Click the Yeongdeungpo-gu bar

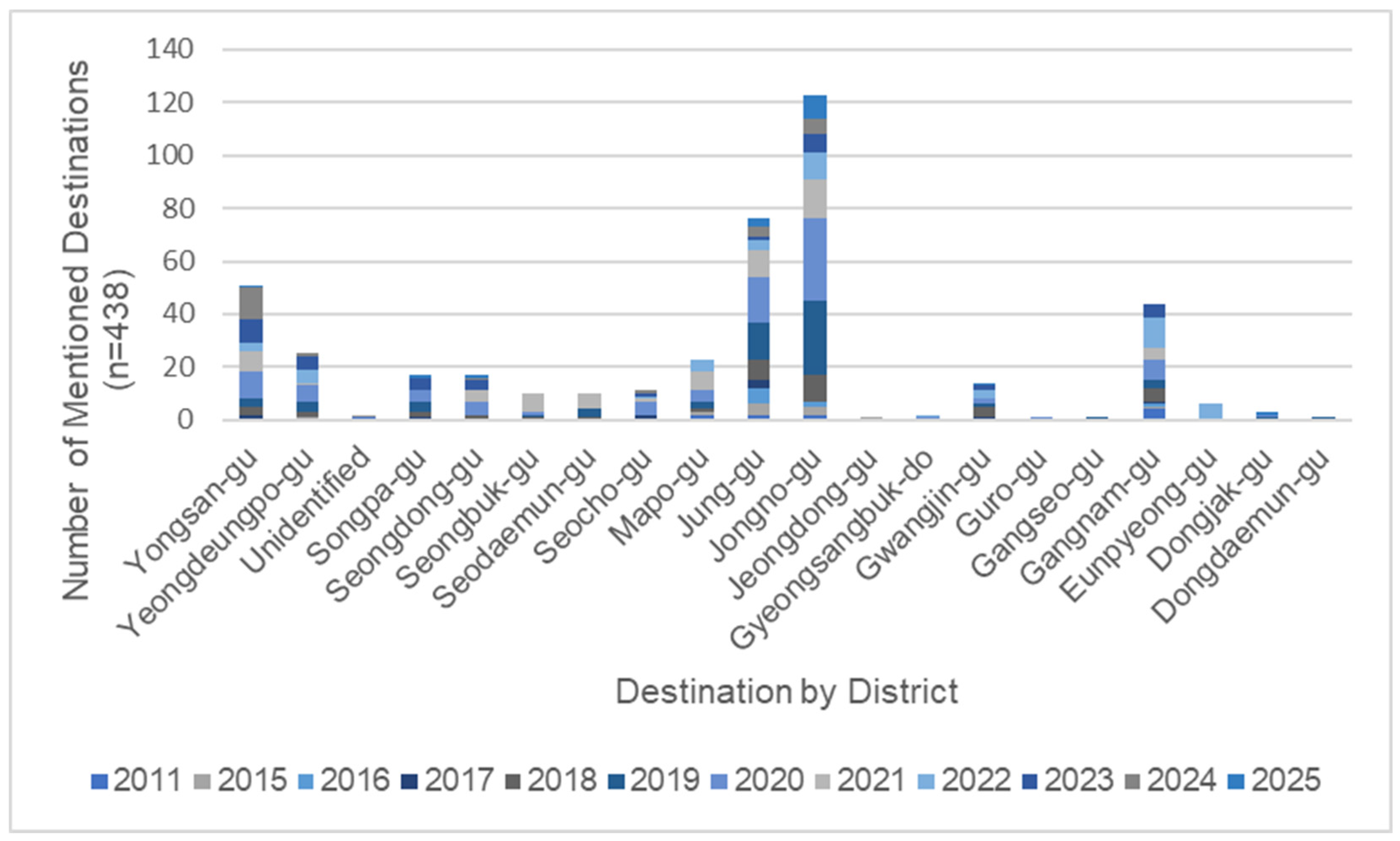click(307, 386)
